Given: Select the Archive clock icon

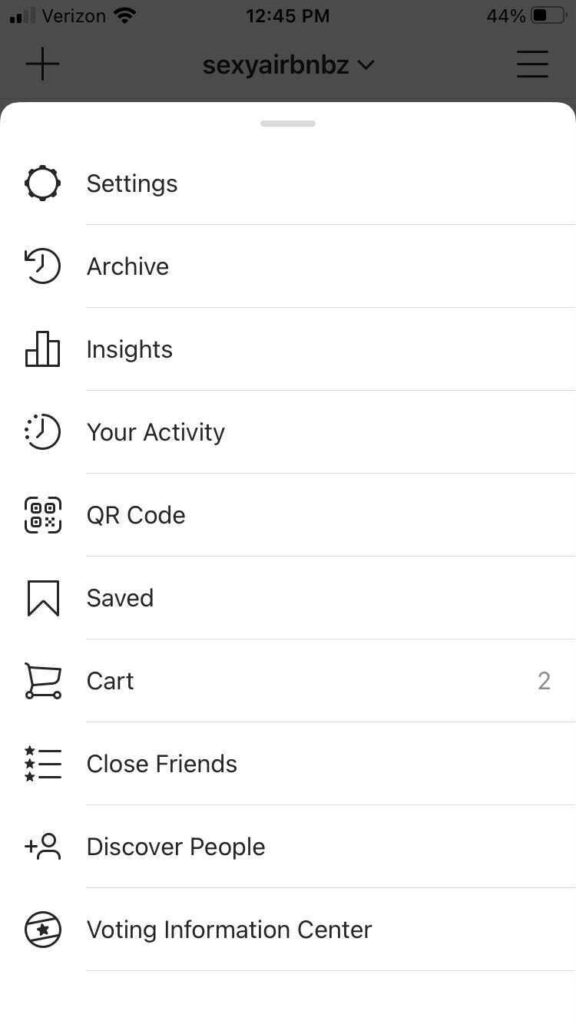Looking at the screenshot, I should [x=42, y=266].
